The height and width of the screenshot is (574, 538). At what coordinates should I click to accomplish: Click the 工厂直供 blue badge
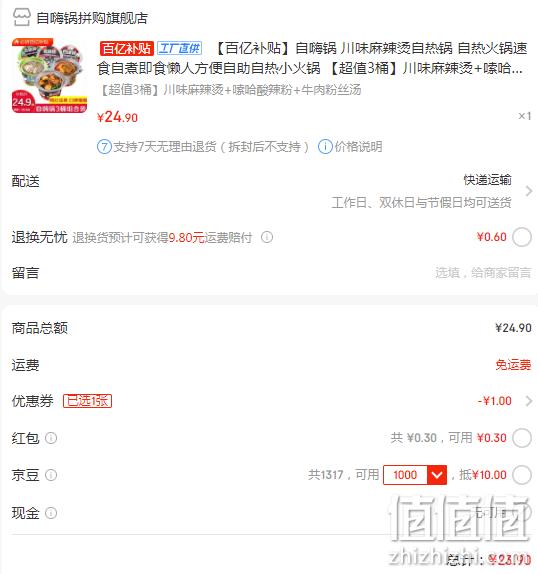[x=180, y=48]
